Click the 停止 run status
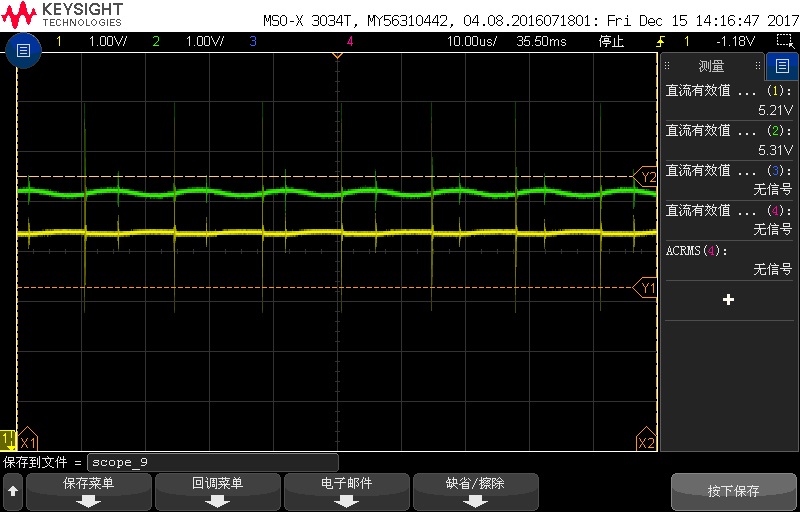The height and width of the screenshot is (512, 800). (611, 41)
